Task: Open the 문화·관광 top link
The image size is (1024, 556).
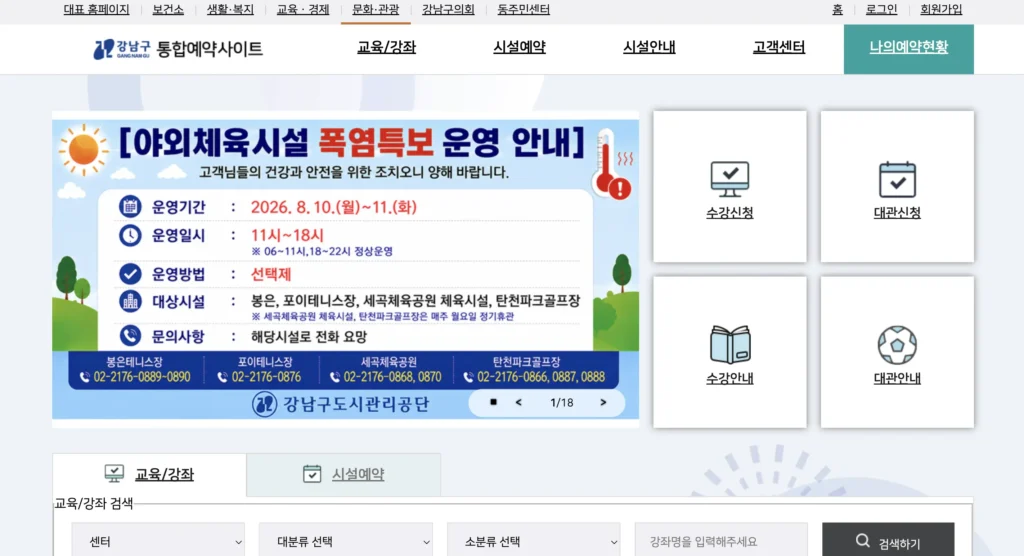Action: coord(376,10)
